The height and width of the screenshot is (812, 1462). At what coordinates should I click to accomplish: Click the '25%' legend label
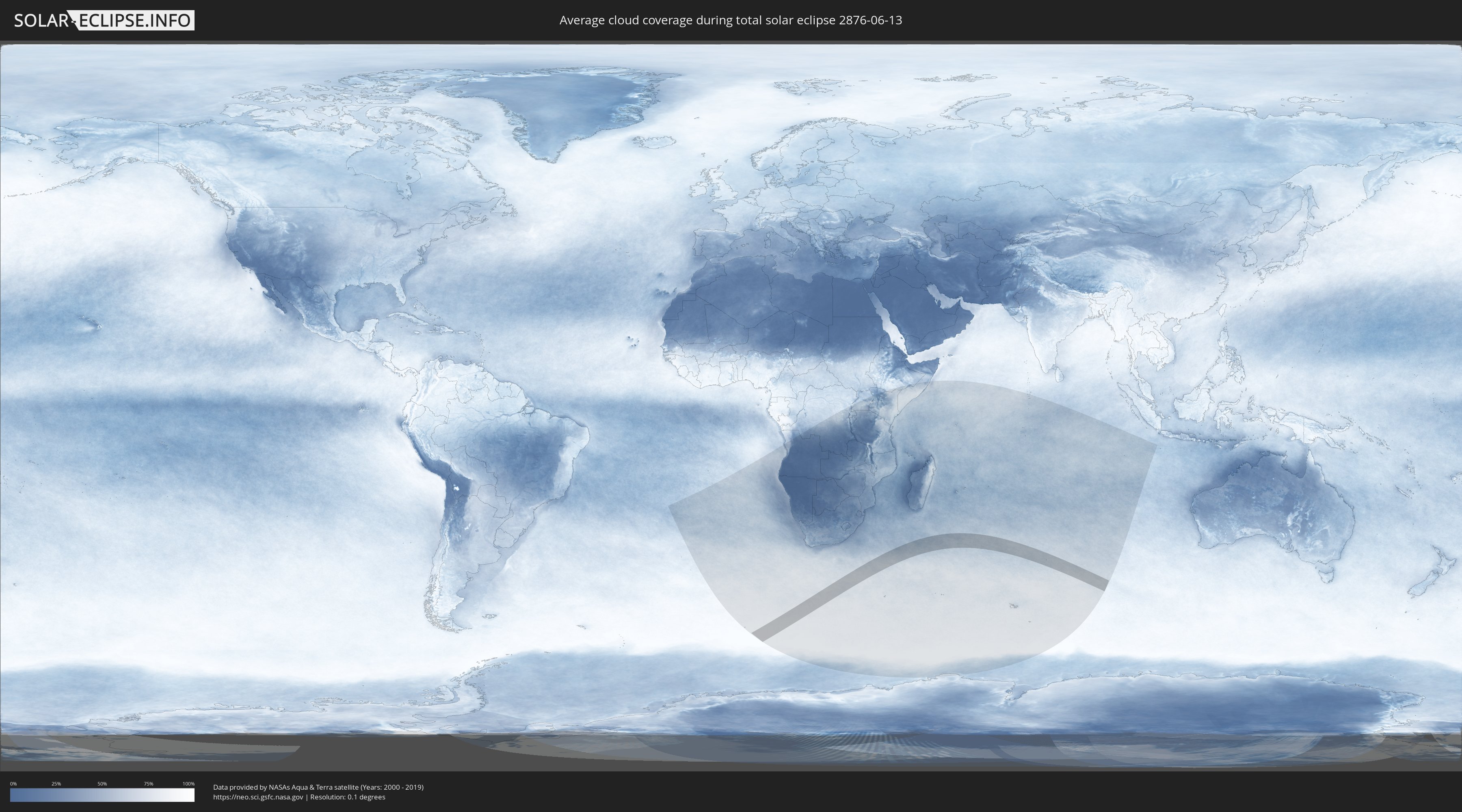tap(56, 784)
